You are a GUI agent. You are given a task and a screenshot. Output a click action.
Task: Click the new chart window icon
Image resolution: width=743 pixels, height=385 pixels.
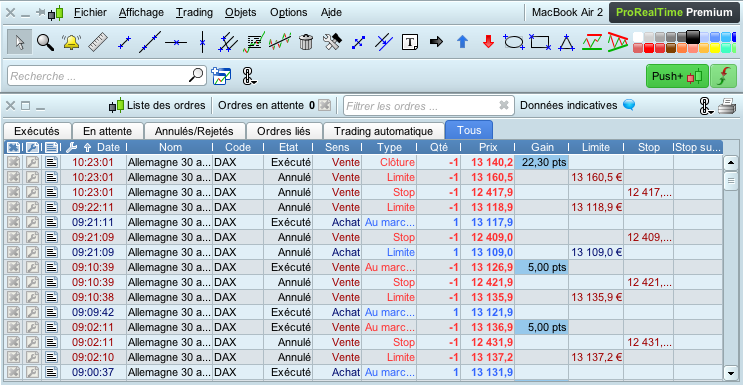(221, 76)
